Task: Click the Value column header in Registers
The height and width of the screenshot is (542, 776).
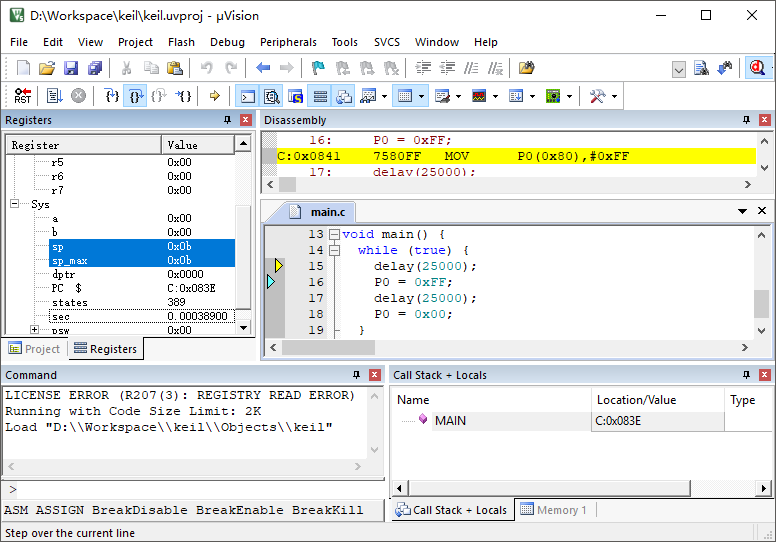Action: (x=197, y=145)
